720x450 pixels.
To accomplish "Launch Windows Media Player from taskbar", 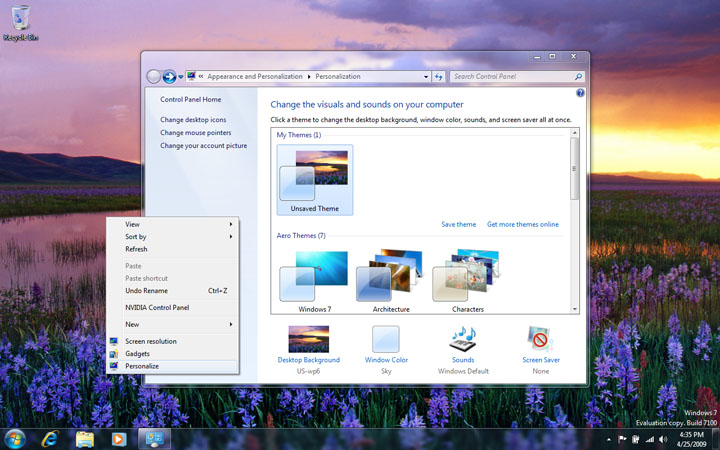I will pyautogui.click(x=119, y=439).
